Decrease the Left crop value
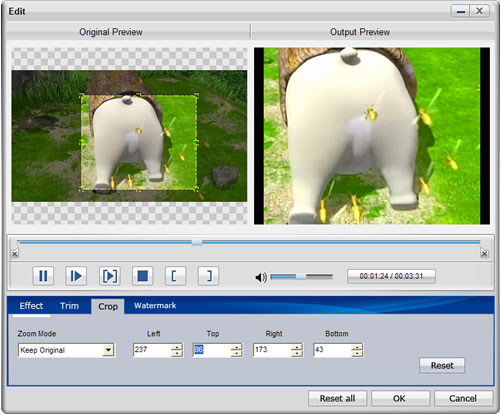This screenshot has height=414, width=500. 177,354
